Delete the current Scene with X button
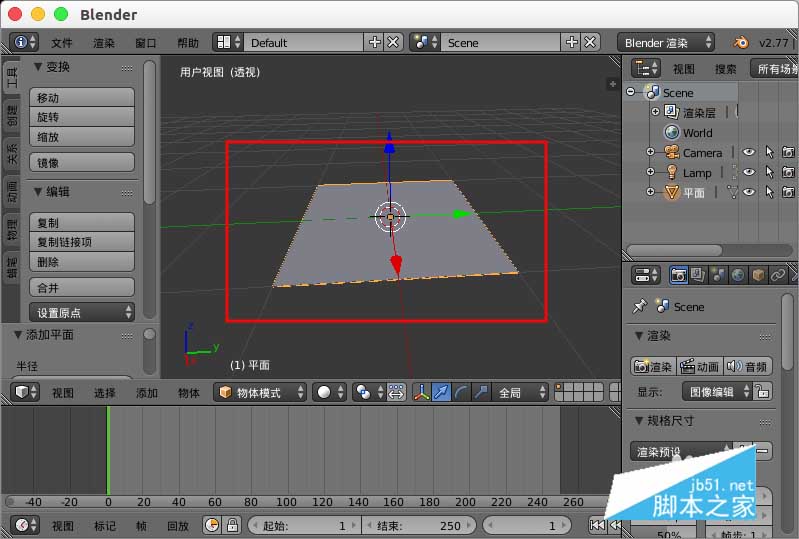This screenshot has height=539, width=799. point(590,42)
